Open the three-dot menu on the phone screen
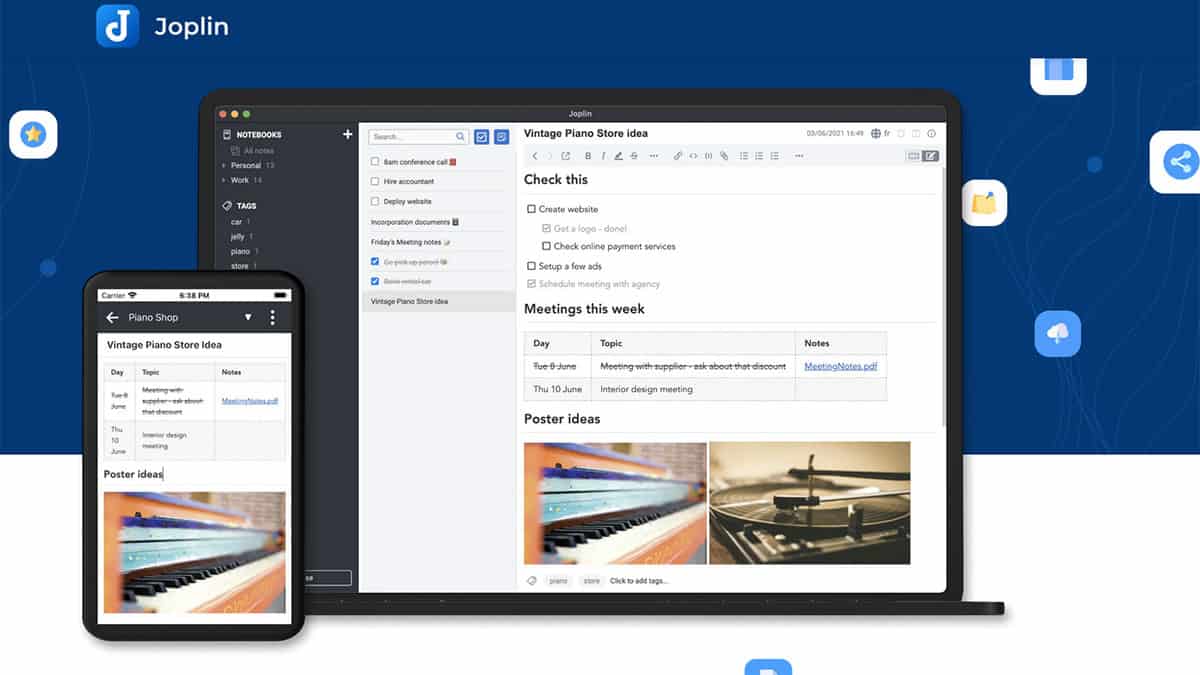 272,317
